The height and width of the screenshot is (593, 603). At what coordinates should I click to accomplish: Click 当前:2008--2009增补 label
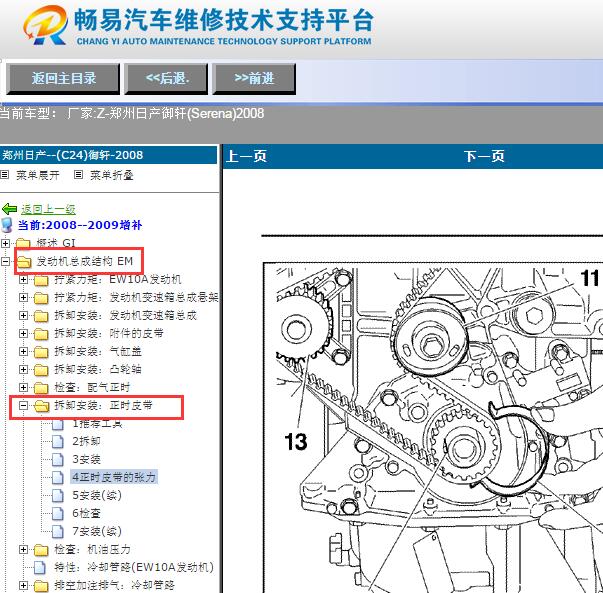(x=80, y=225)
